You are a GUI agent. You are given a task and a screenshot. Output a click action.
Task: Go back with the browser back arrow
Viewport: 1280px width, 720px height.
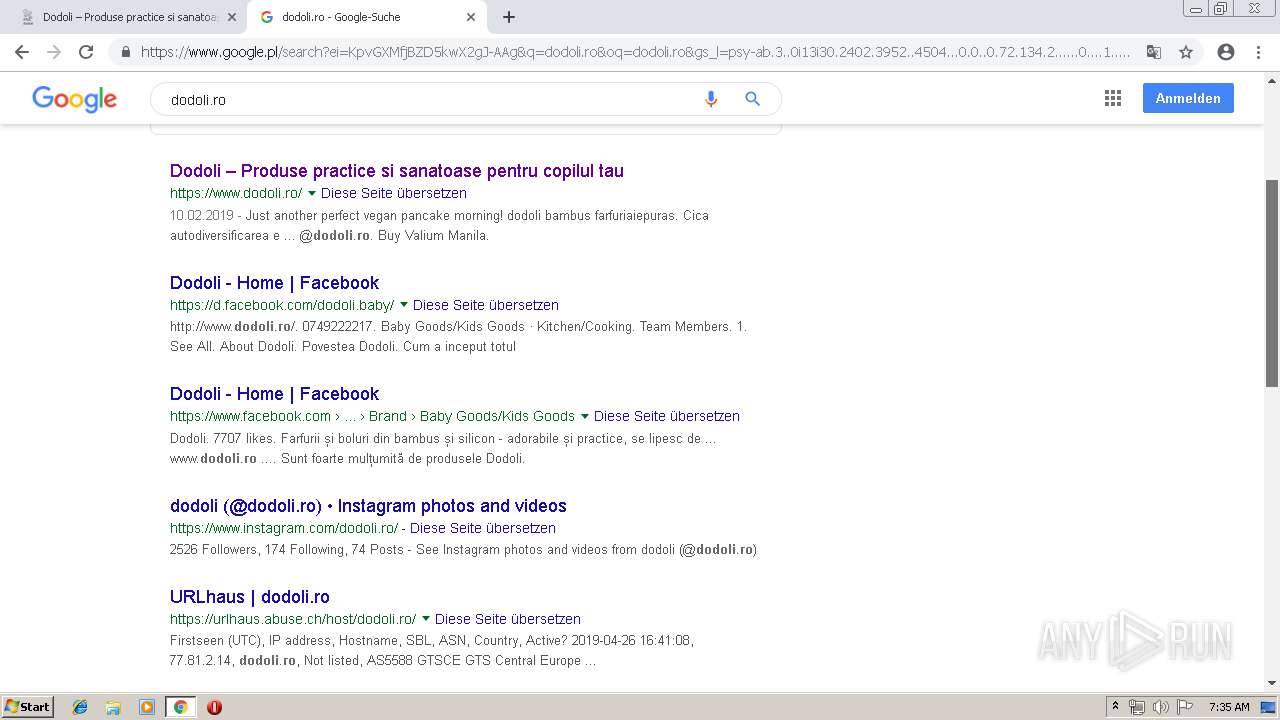point(22,52)
